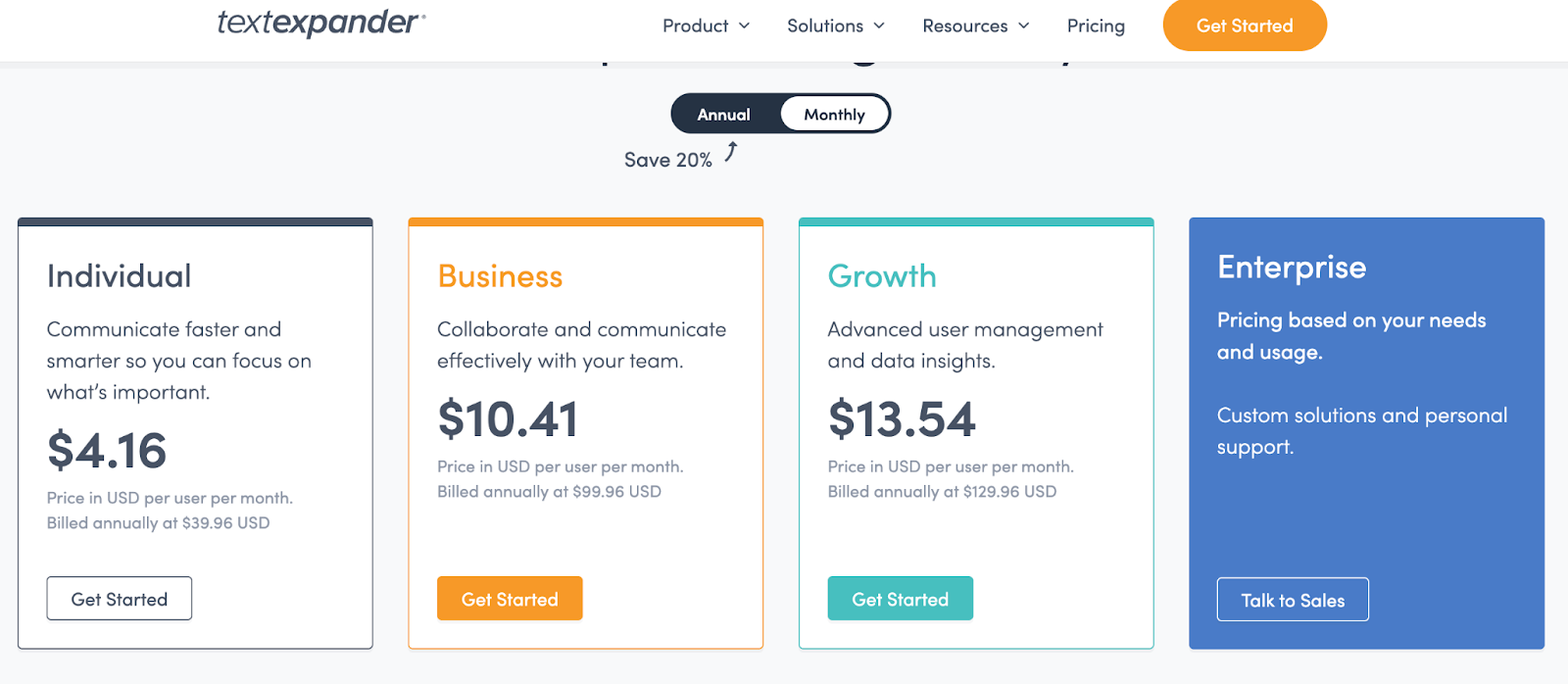The width and height of the screenshot is (1568, 684).
Task: Click the Growth plan heading
Action: (x=882, y=276)
